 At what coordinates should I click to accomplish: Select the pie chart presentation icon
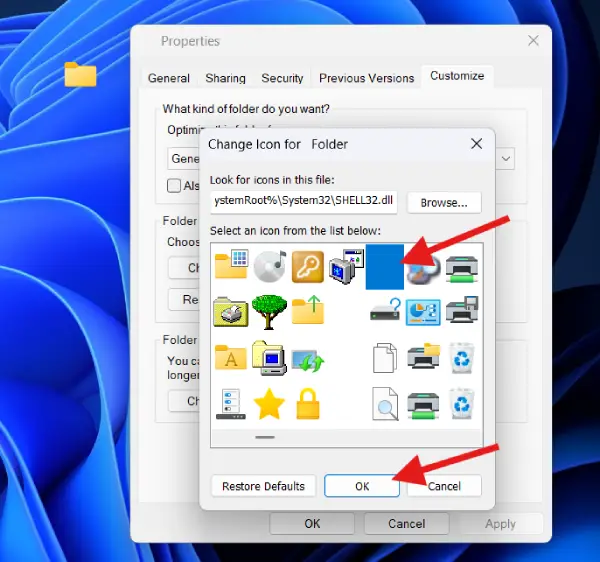pos(423,312)
